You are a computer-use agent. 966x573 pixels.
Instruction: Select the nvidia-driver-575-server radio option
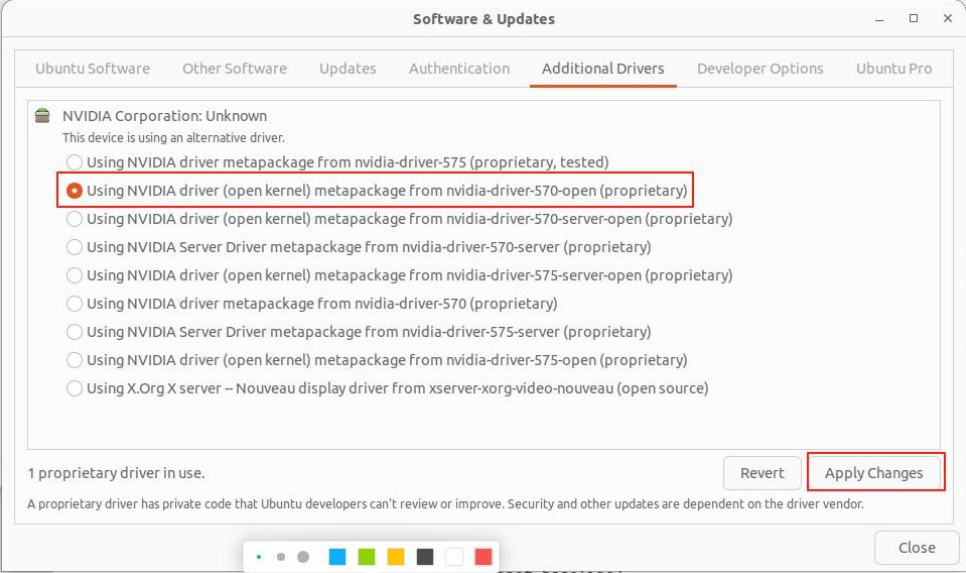[75, 331]
